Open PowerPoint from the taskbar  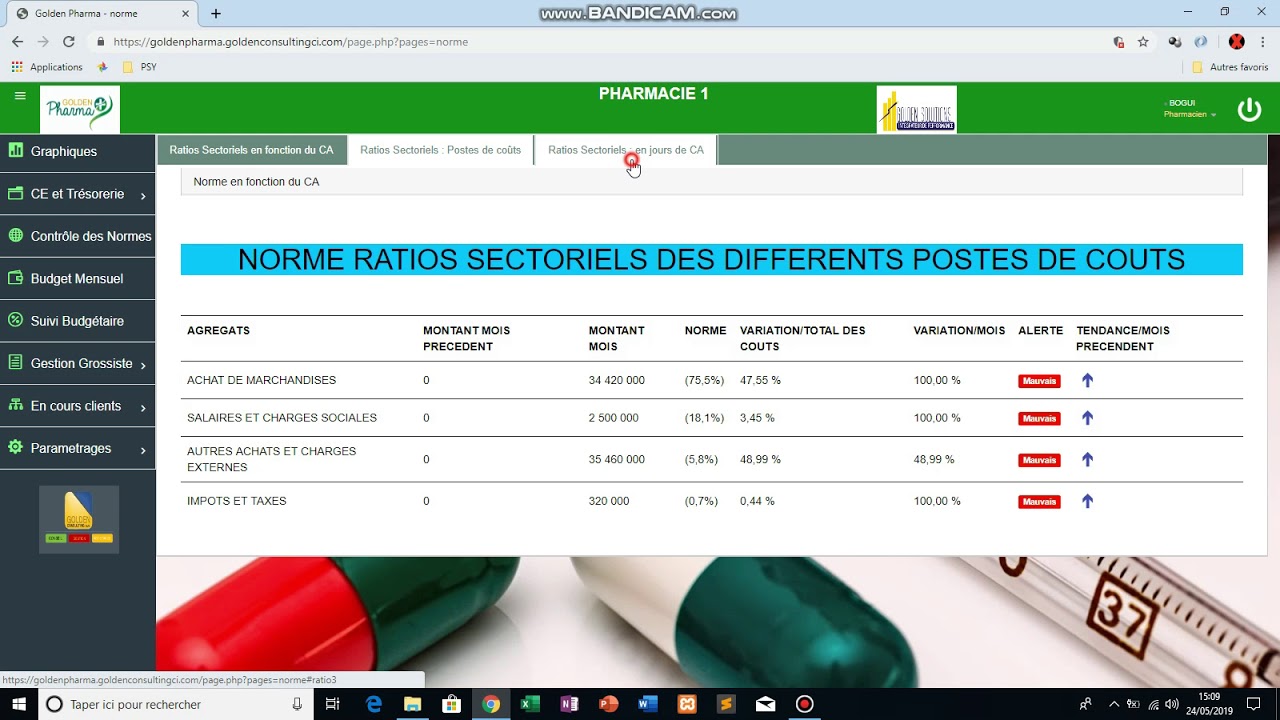(608, 704)
